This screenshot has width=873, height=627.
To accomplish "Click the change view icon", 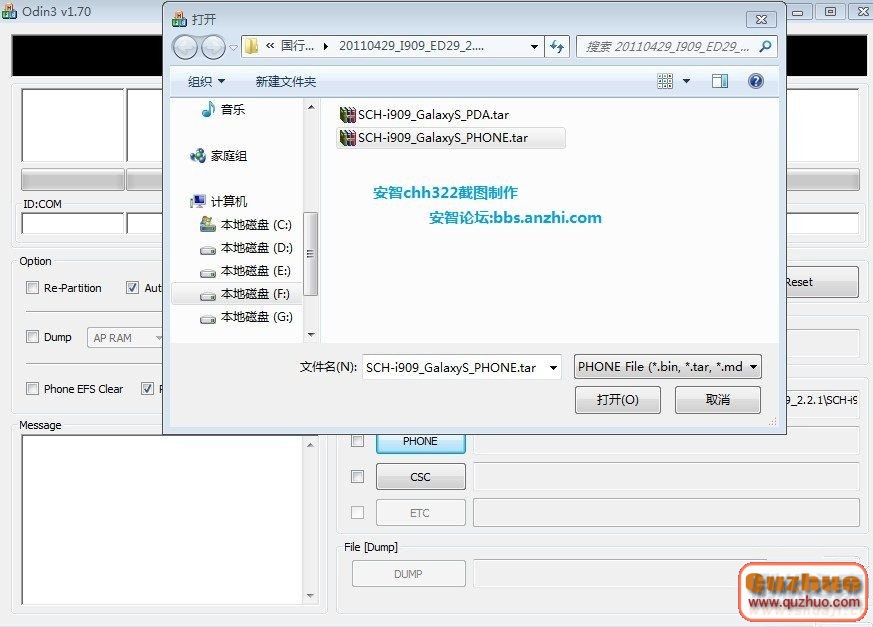I will 665,81.
